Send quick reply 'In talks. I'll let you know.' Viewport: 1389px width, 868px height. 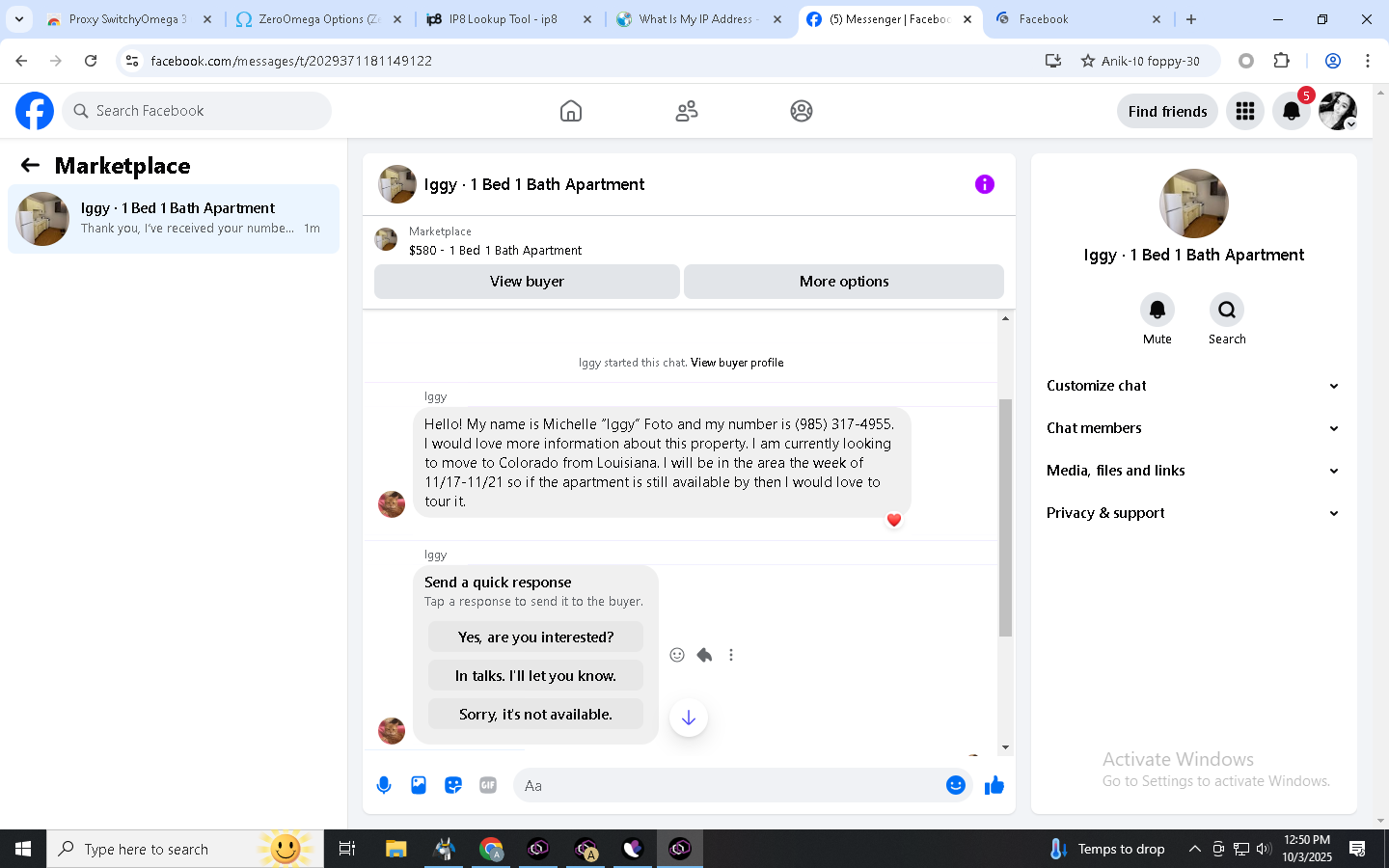click(x=535, y=676)
